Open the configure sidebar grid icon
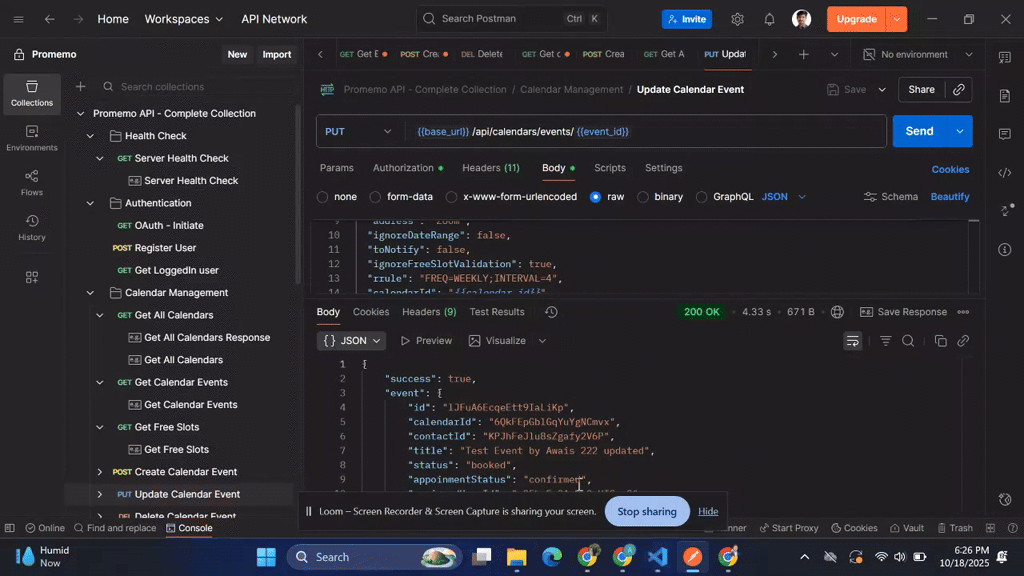 31,278
